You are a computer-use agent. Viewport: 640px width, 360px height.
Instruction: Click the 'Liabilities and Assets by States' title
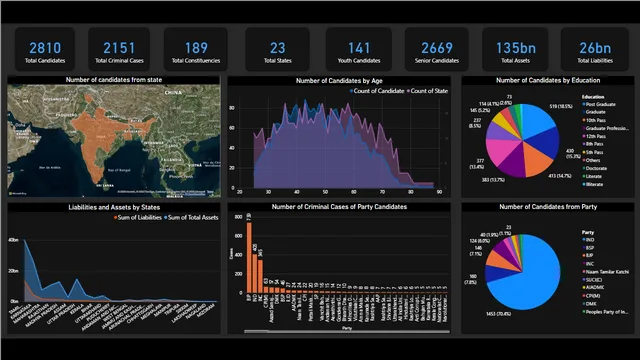114,207
